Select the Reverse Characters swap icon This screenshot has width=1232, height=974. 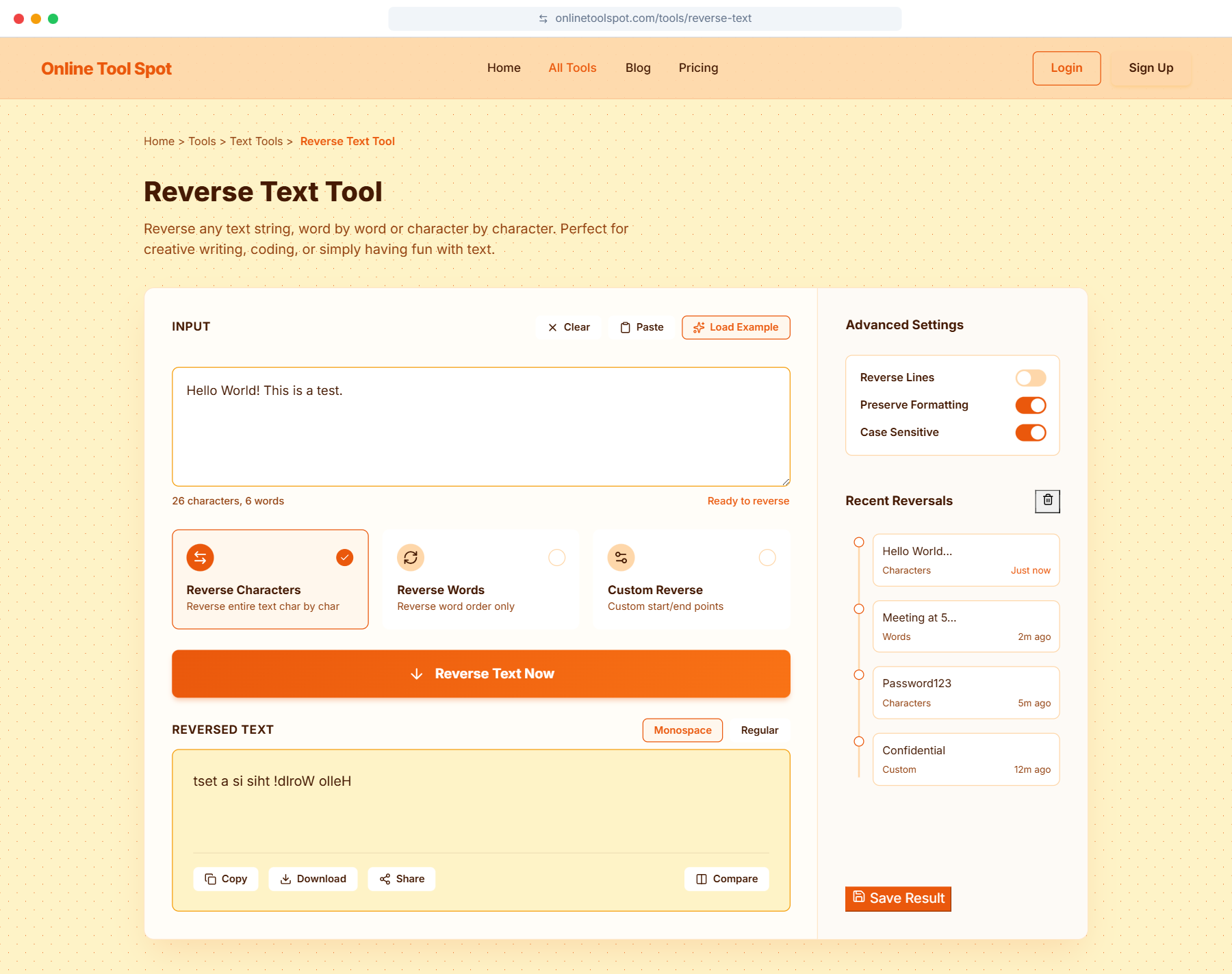point(199,557)
